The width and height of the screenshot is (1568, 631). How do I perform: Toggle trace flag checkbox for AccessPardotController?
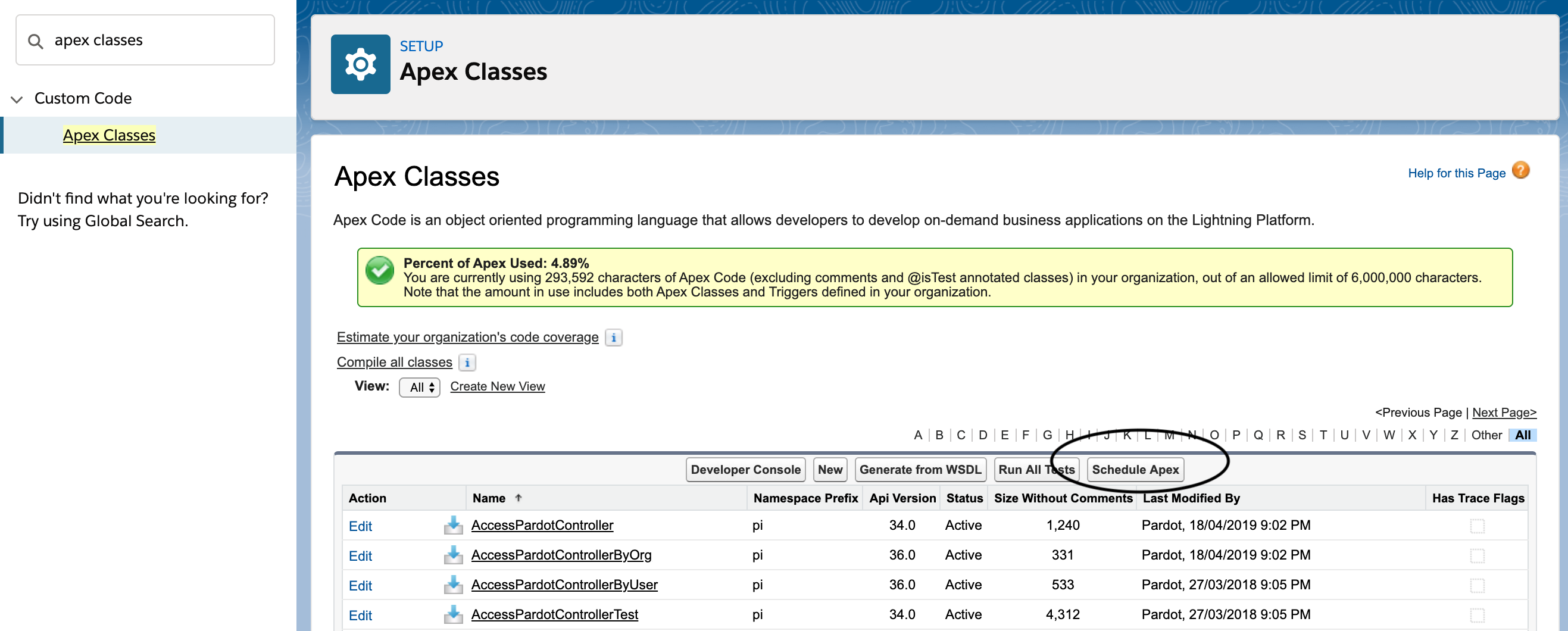(x=1477, y=526)
